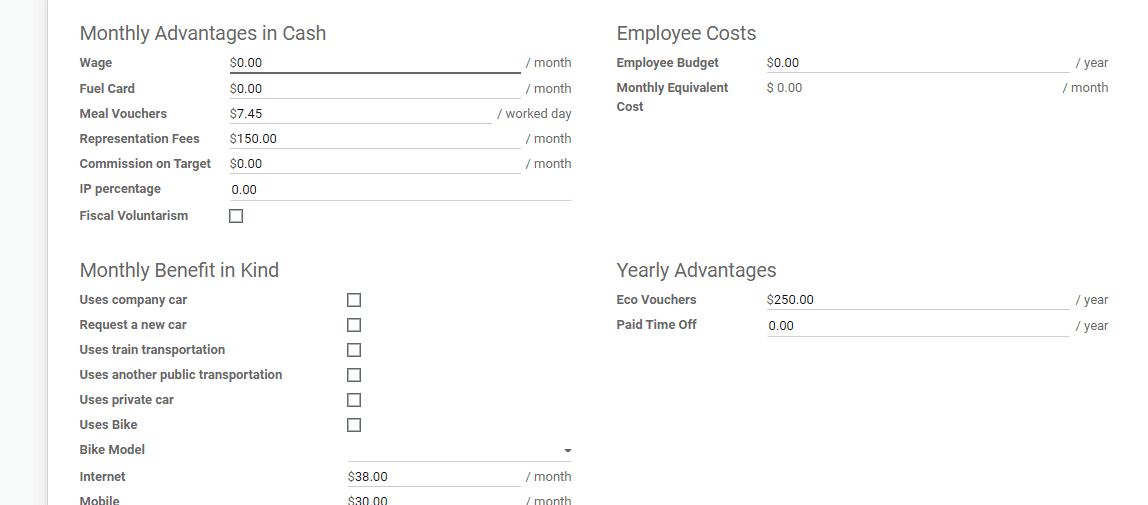Edit the Eco Vouchers yearly amount
The image size is (1148, 505).
[918, 300]
